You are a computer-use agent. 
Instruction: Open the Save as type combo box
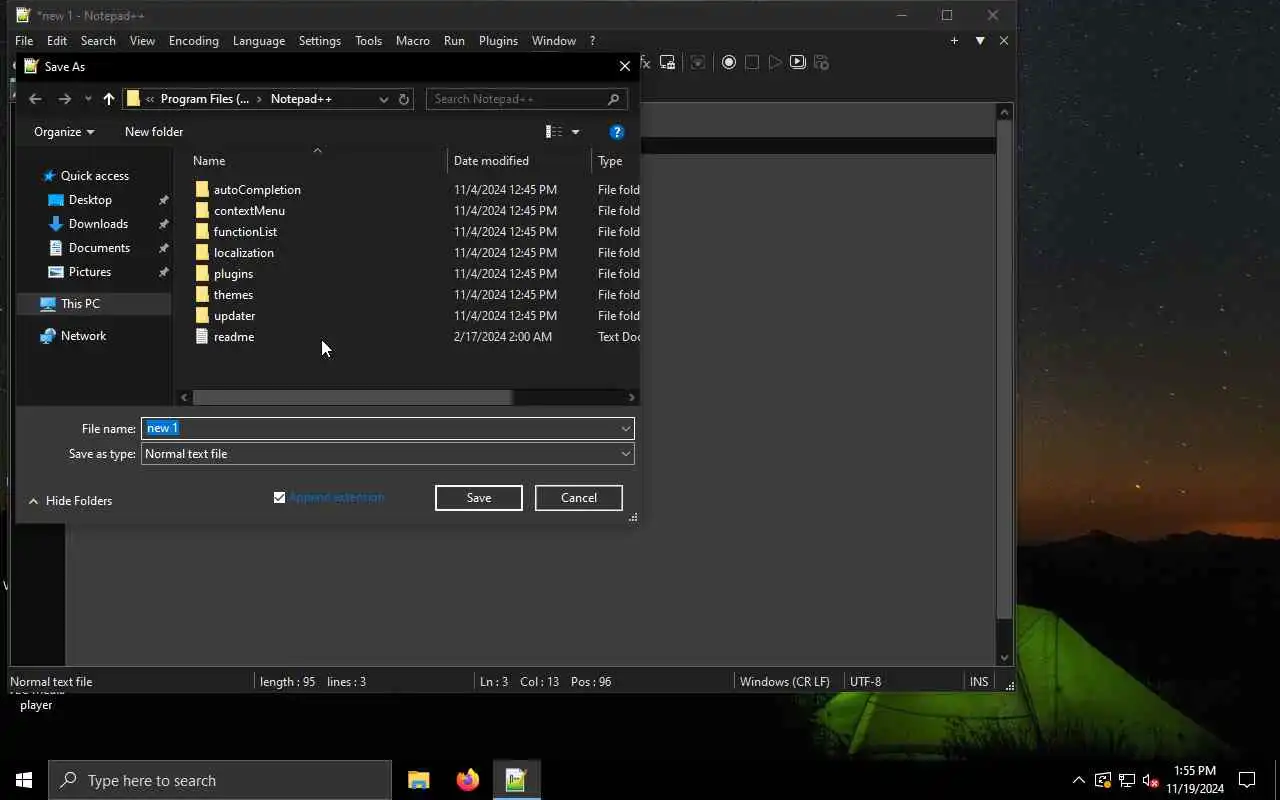pyautogui.click(x=388, y=454)
